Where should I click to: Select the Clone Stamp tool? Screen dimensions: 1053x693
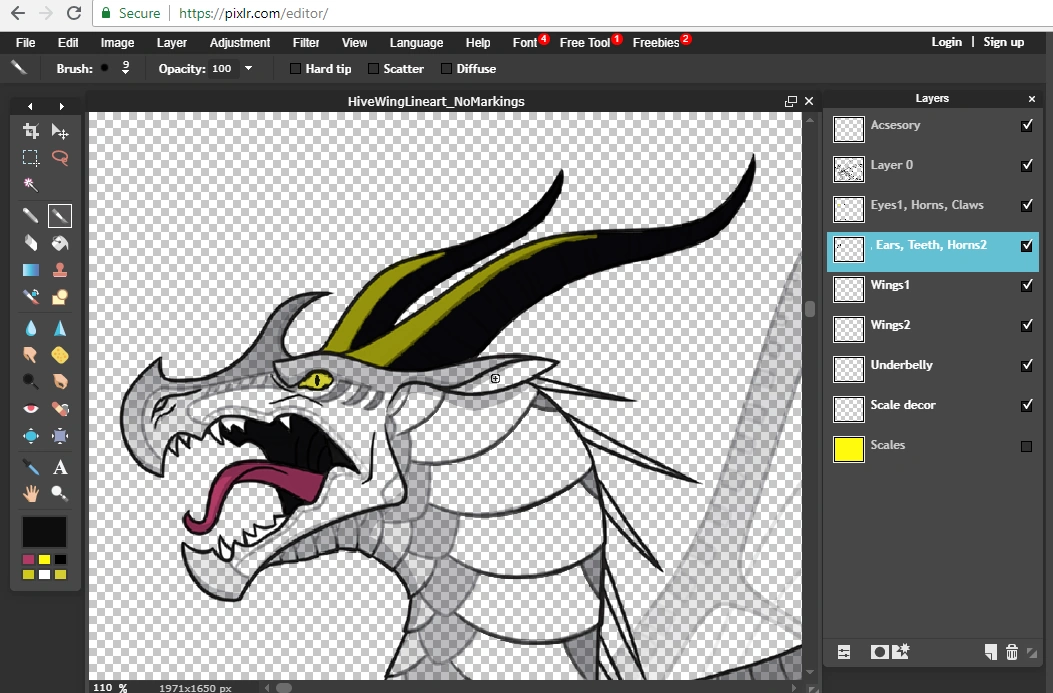pyautogui.click(x=60, y=270)
